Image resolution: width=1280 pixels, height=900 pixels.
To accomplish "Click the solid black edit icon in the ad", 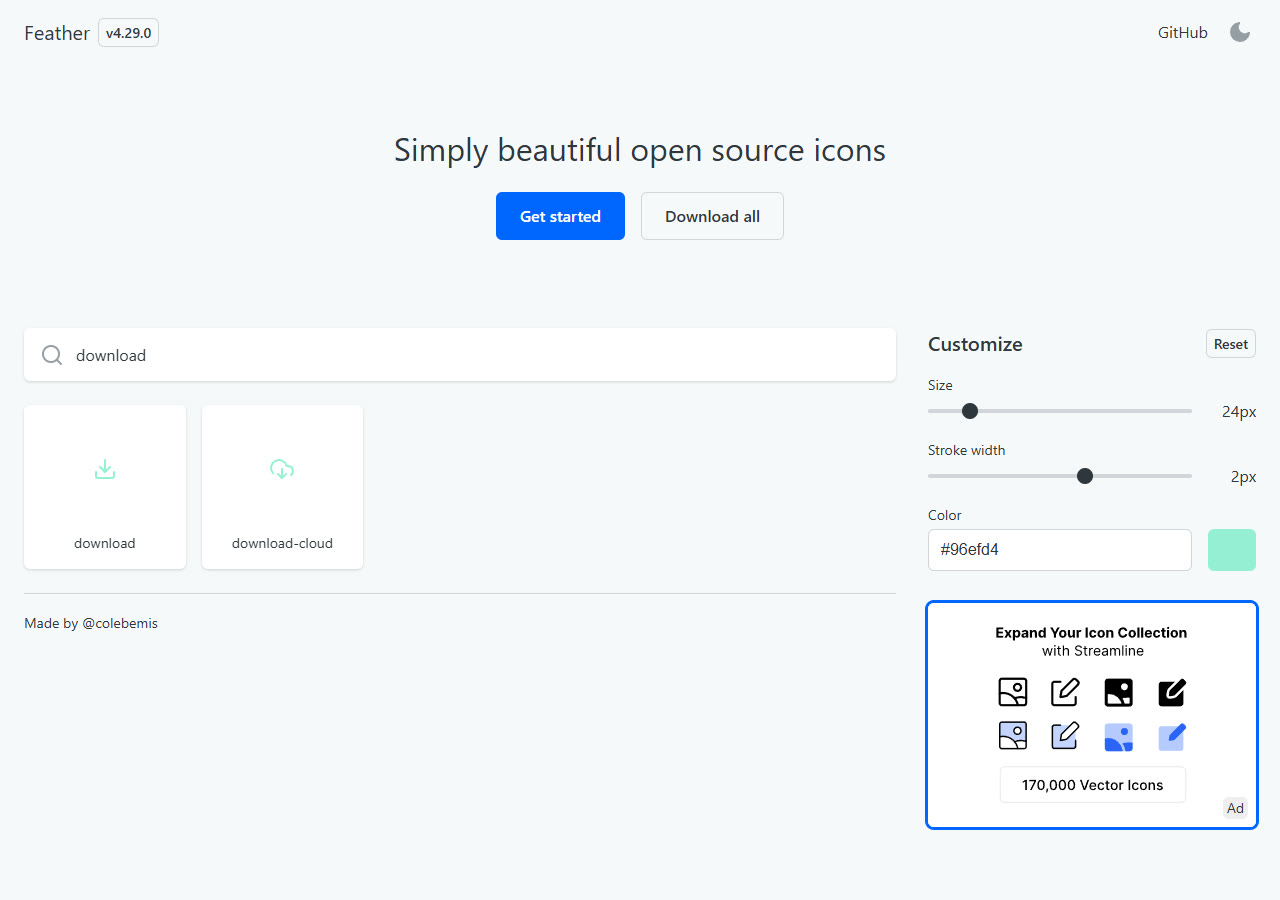I will (x=1172, y=692).
